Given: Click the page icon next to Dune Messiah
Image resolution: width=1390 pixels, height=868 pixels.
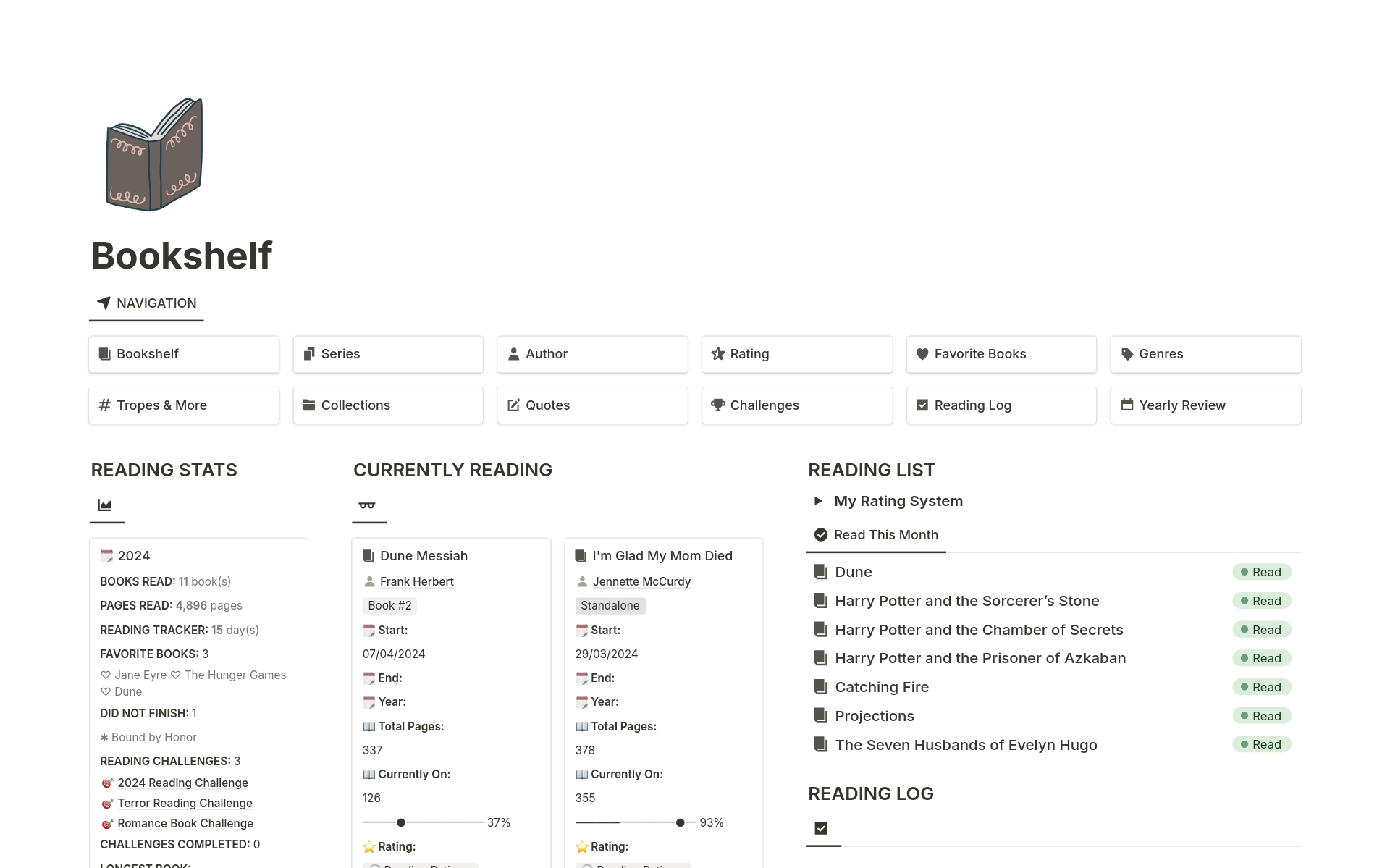Looking at the screenshot, I should tap(368, 556).
